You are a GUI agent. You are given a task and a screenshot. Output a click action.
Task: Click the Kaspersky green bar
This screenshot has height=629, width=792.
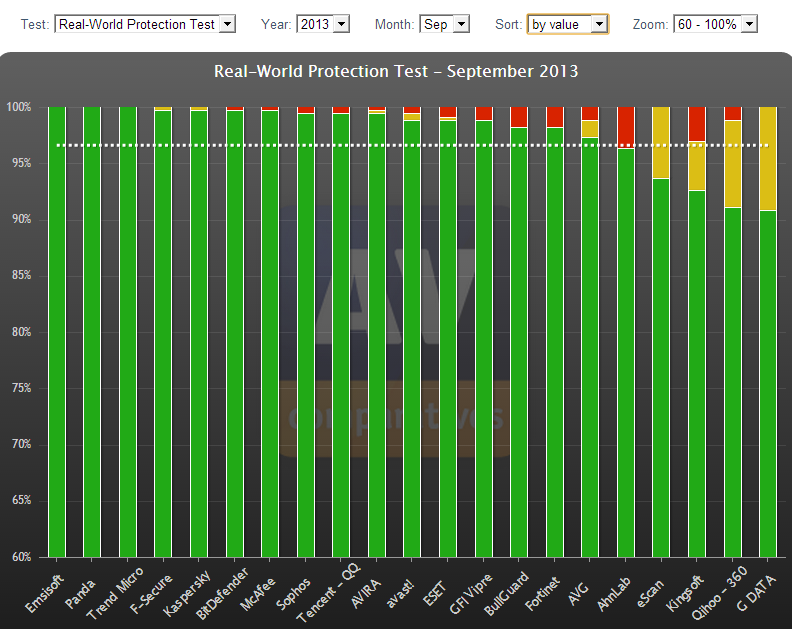[x=199, y=334]
